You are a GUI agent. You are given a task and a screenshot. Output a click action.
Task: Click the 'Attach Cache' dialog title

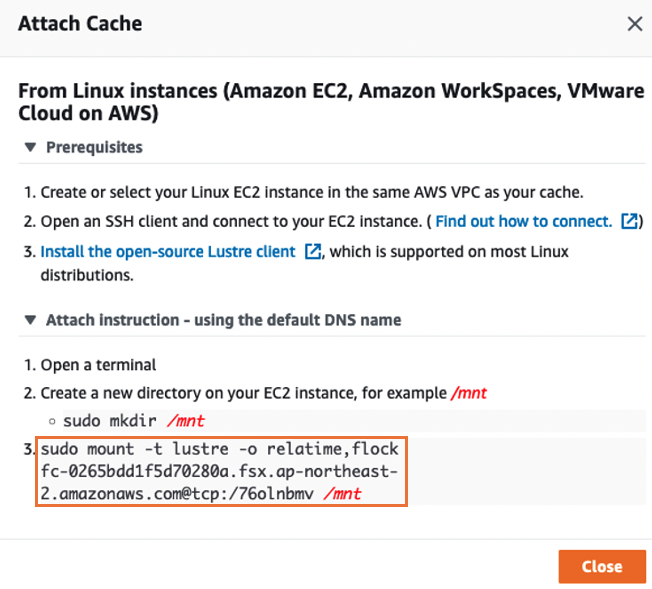click(x=80, y=23)
